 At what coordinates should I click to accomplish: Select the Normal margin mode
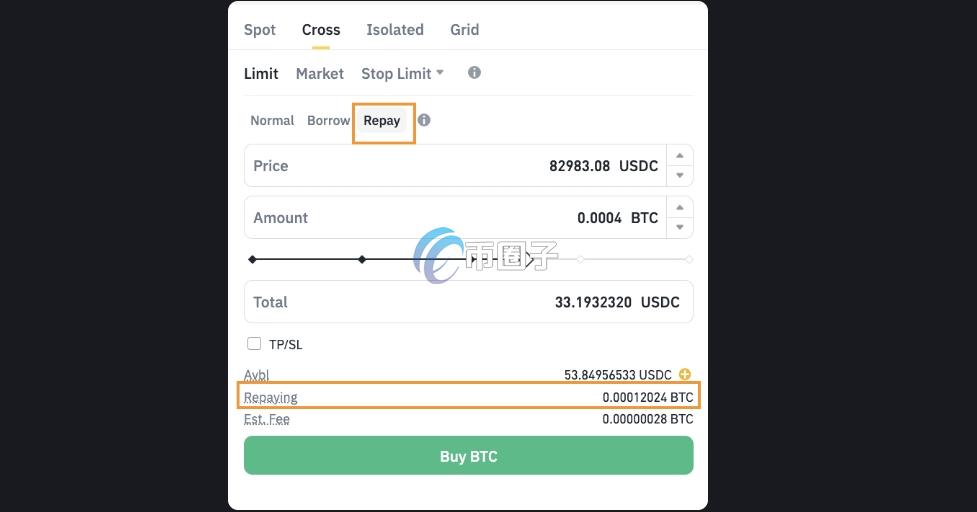[272, 120]
